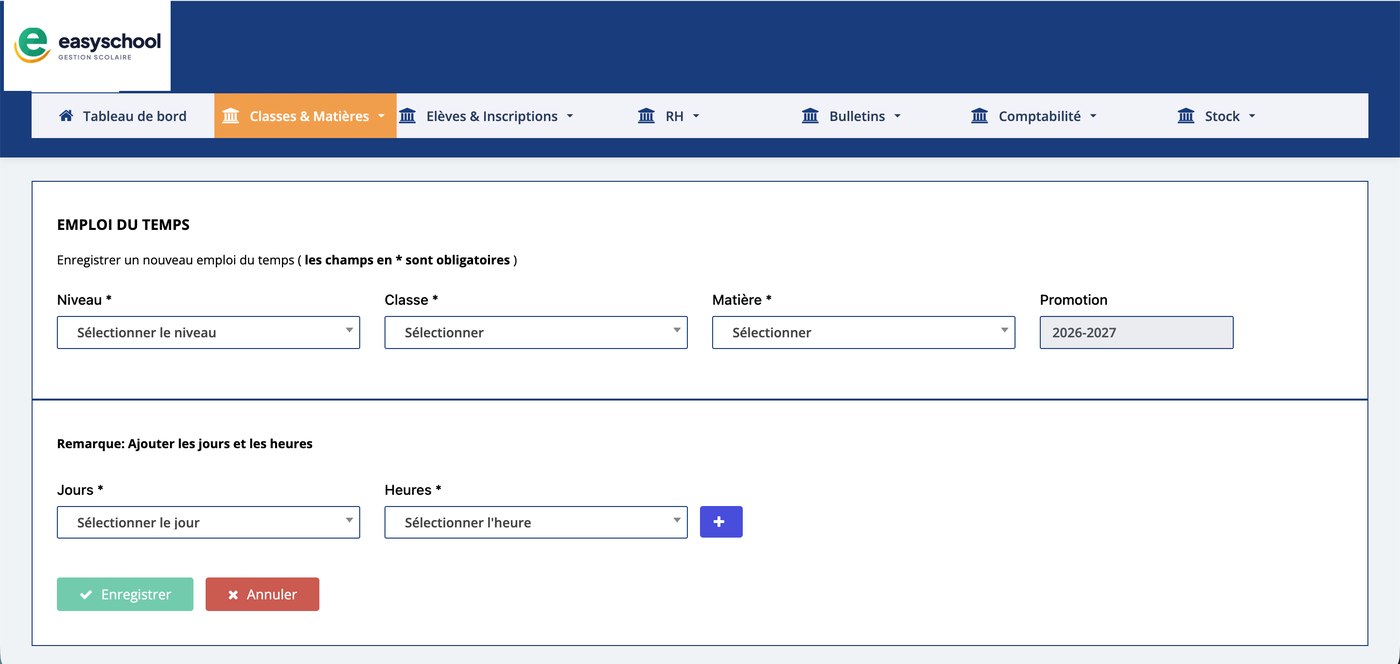
Task: Expand the Comptabilité menu caret
Action: pos(1093,117)
